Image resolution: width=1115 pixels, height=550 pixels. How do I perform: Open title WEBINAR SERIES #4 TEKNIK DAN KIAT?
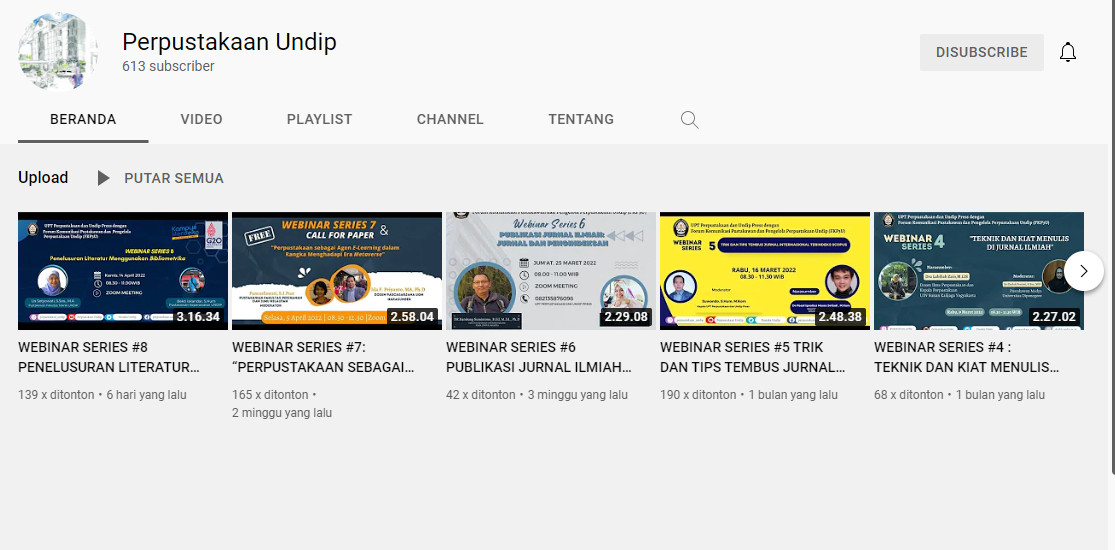coord(966,357)
